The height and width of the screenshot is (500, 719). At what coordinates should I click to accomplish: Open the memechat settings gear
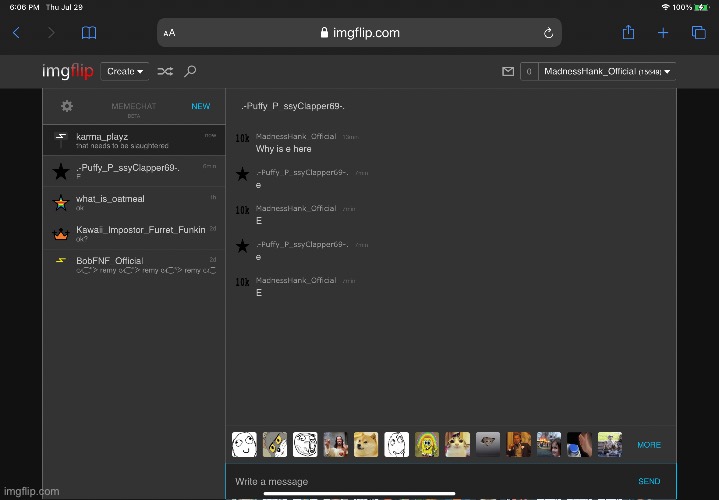point(67,106)
